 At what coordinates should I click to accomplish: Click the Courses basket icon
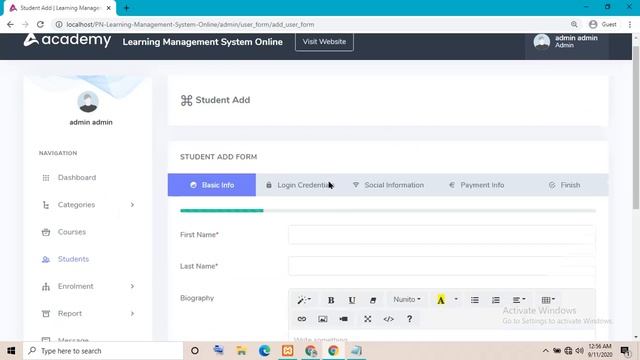pos(46,232)
